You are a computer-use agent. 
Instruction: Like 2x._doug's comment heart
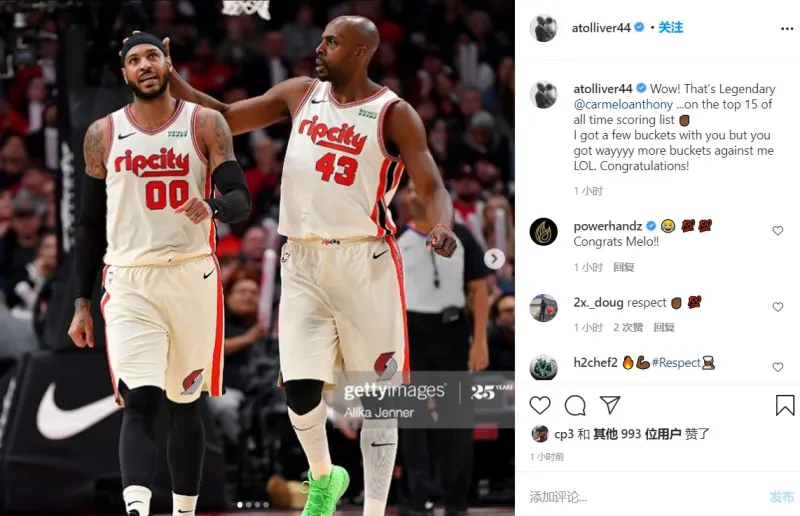pos(778,307)
